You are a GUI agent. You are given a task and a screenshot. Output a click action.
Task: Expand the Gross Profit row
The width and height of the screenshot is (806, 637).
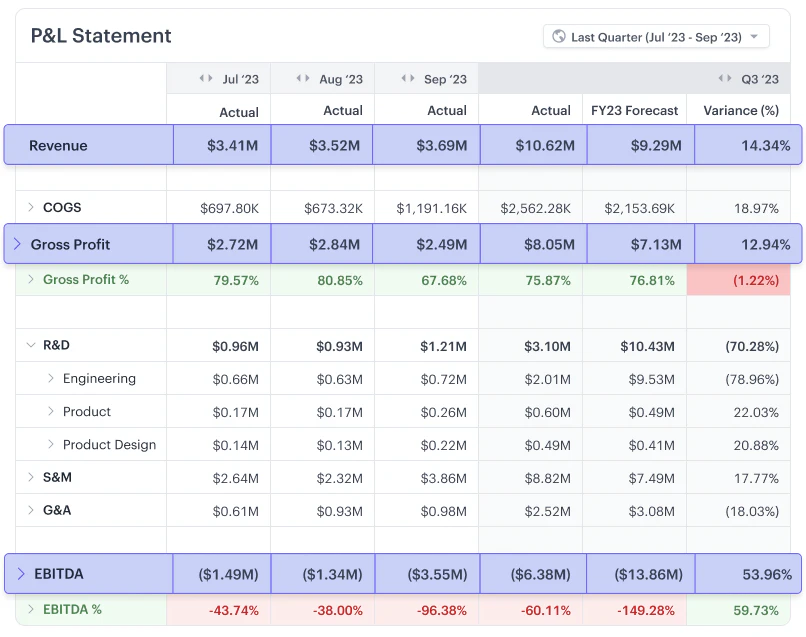pos(17,244)
